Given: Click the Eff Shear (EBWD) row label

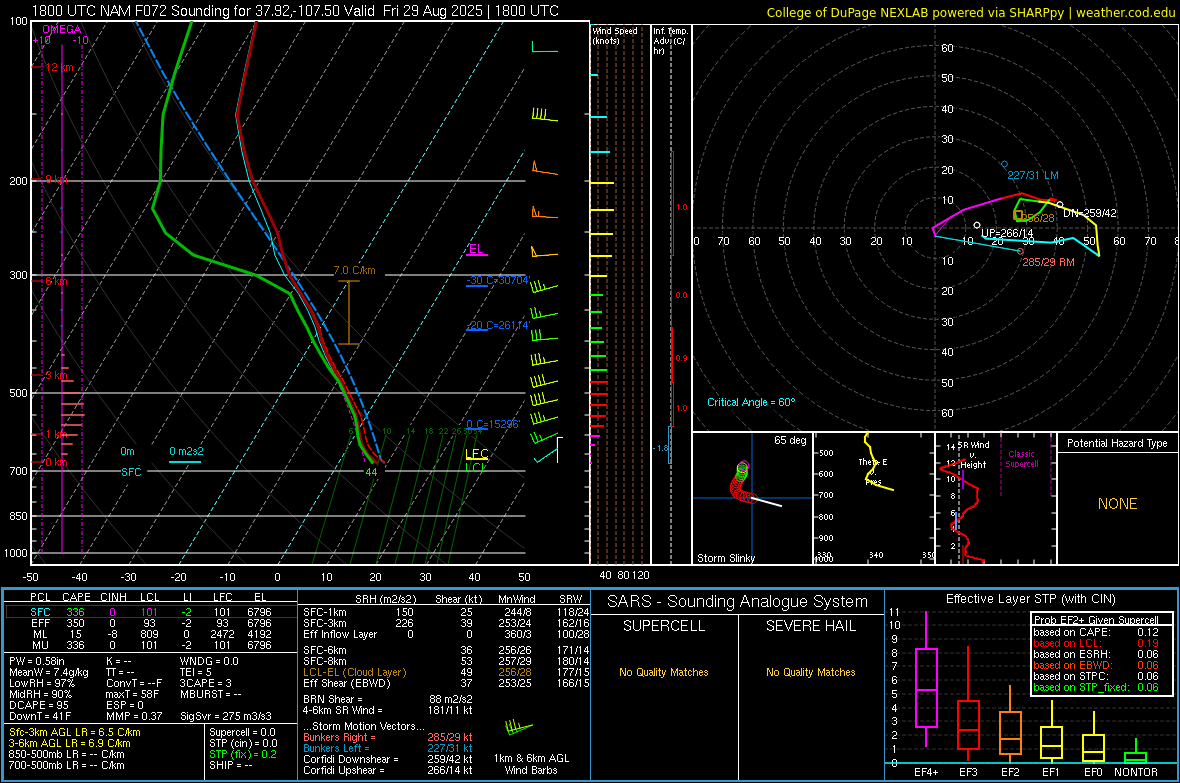Looking at the screenshot, I should click(347, 683).
